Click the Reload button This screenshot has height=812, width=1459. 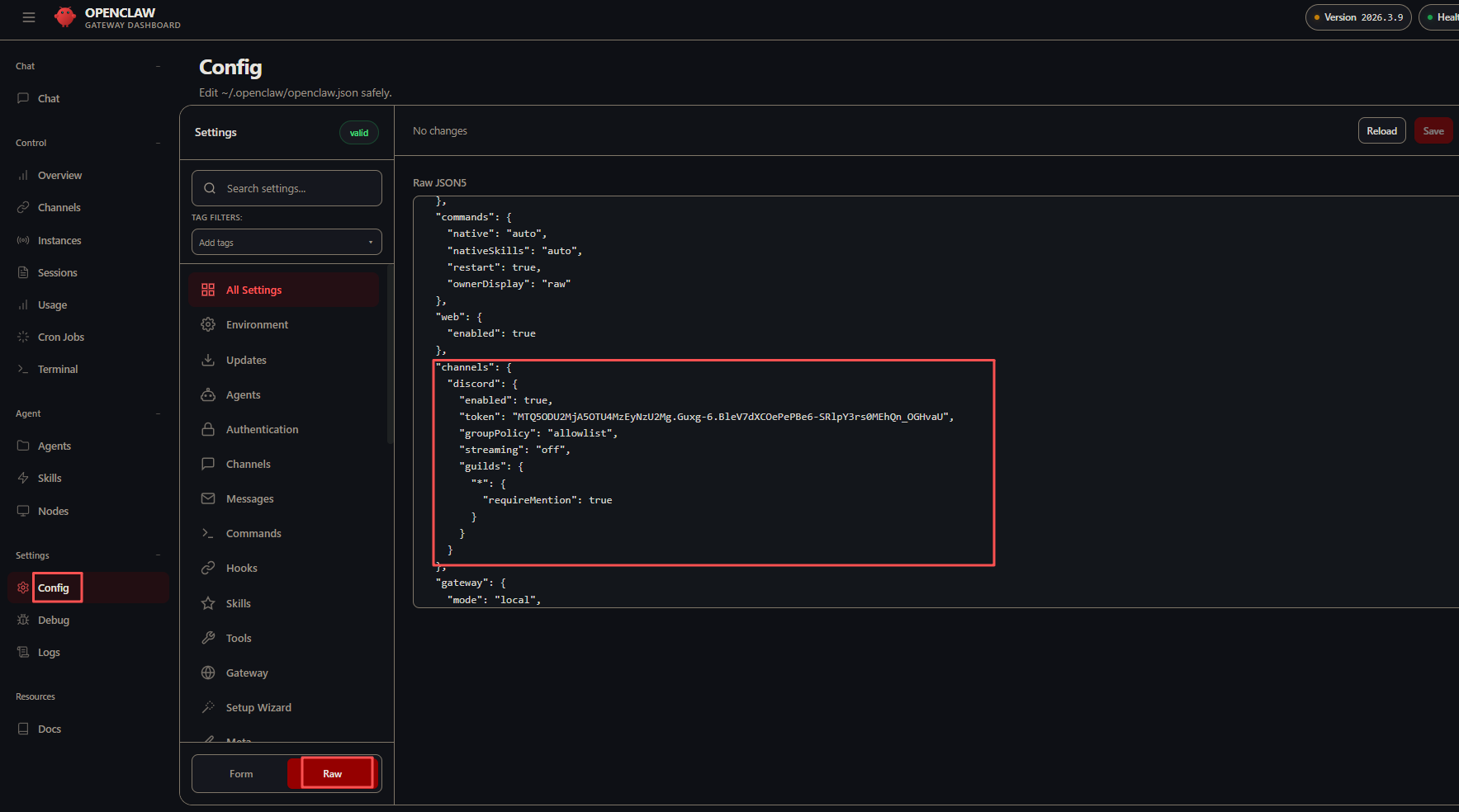pyautogui.click(x=1381, y=131)
